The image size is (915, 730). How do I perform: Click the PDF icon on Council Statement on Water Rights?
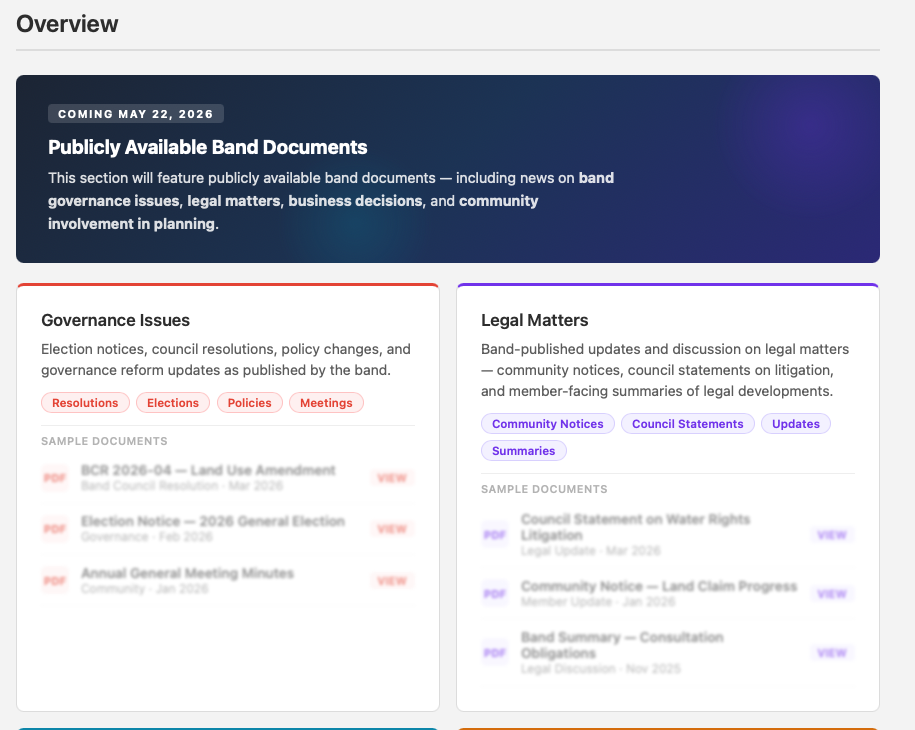(494, 535)
